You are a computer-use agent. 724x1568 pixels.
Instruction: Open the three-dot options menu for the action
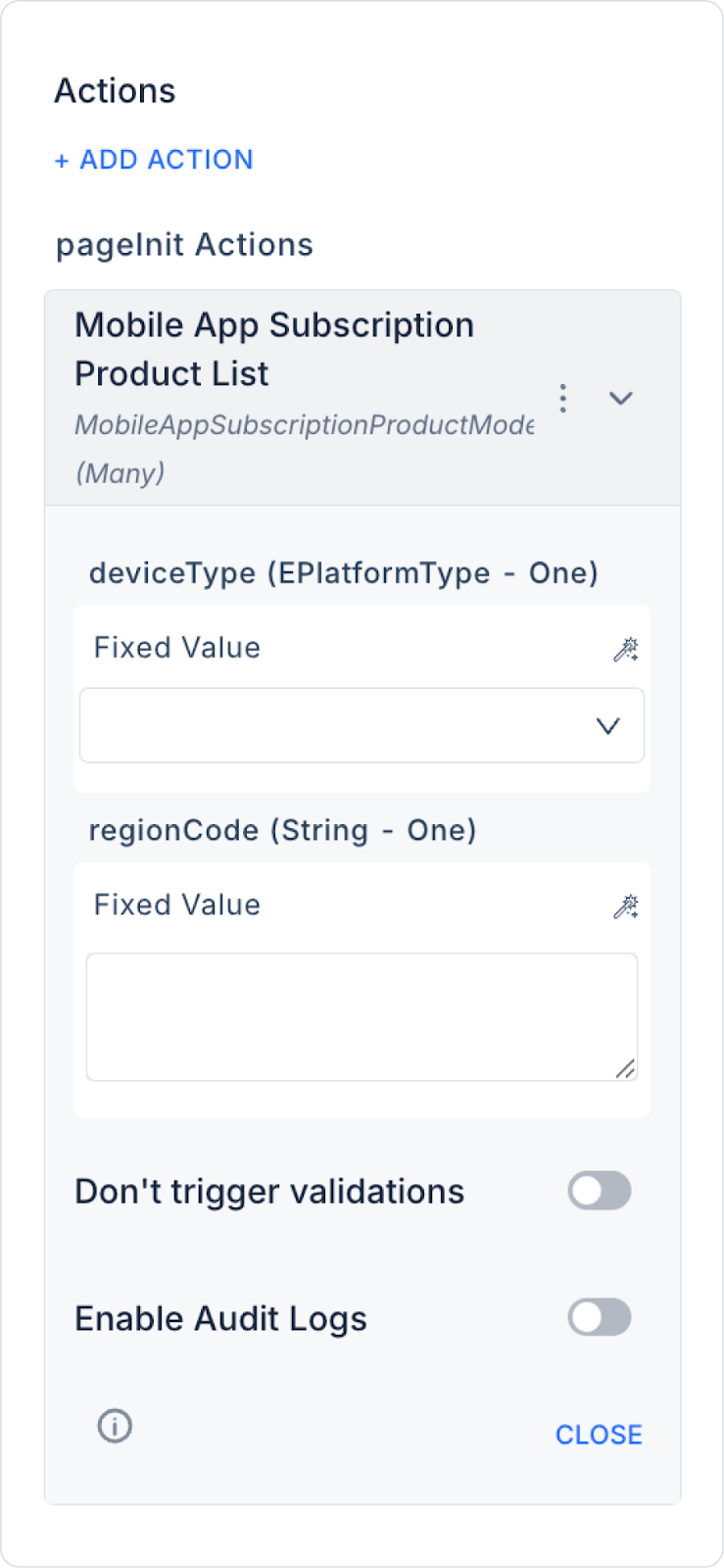tap(562, 398)
